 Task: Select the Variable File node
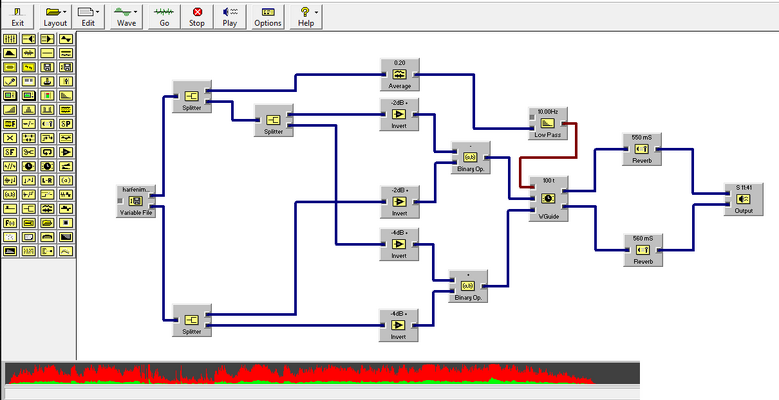pos(136,201)
